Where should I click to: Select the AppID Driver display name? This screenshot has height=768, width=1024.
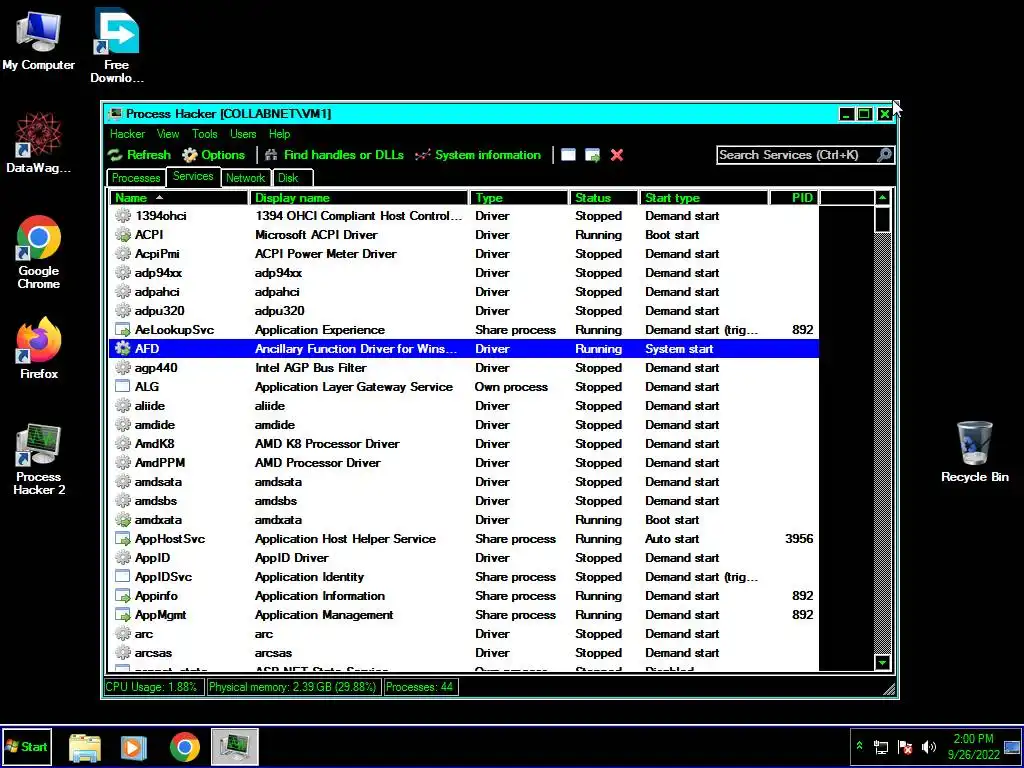(x=291, y=558)
